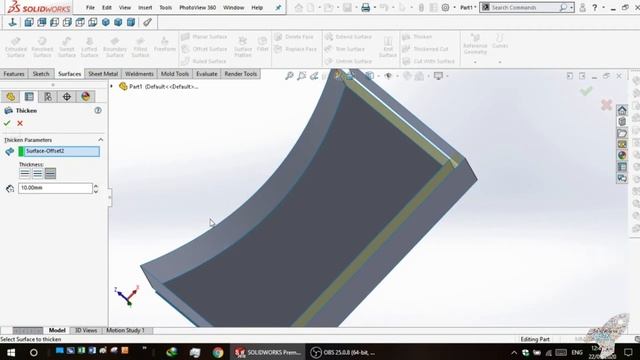Click the 10.00mm thickness value field
This screenshot has width=640, height=360.
56,188
